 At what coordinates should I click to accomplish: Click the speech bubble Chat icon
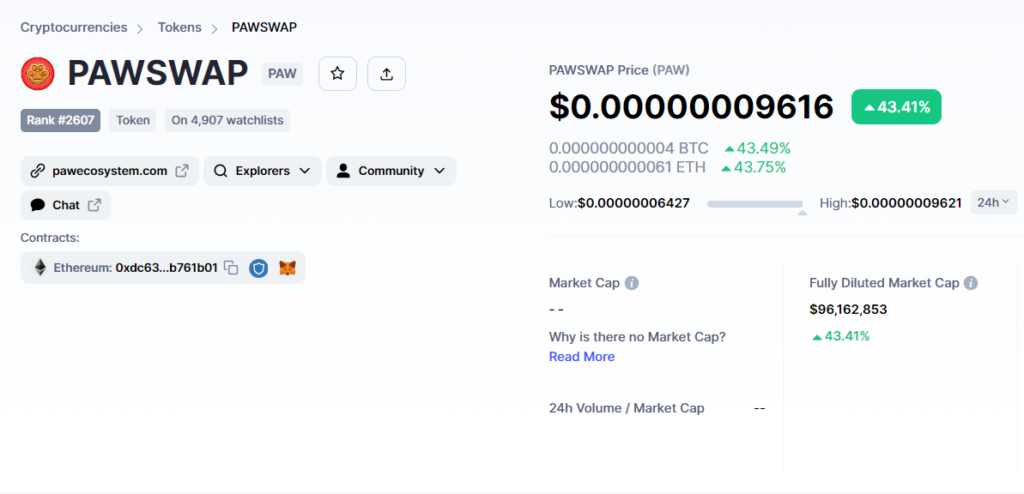point(38,205)
